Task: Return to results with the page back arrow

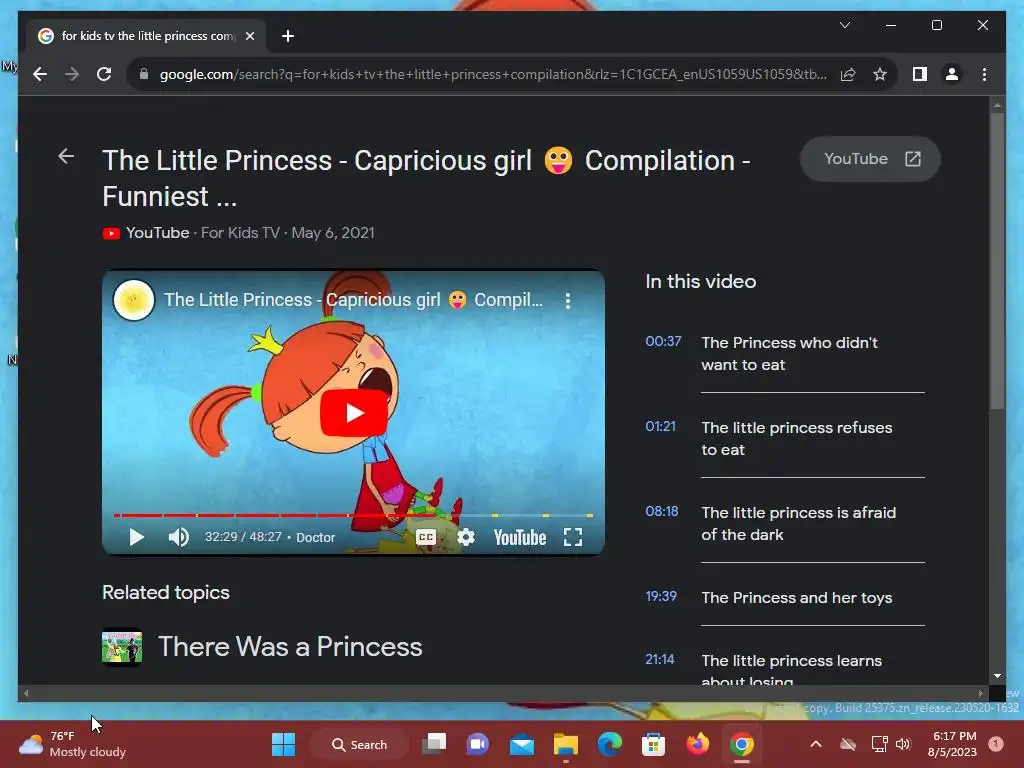Action: [x=66, y=156]
